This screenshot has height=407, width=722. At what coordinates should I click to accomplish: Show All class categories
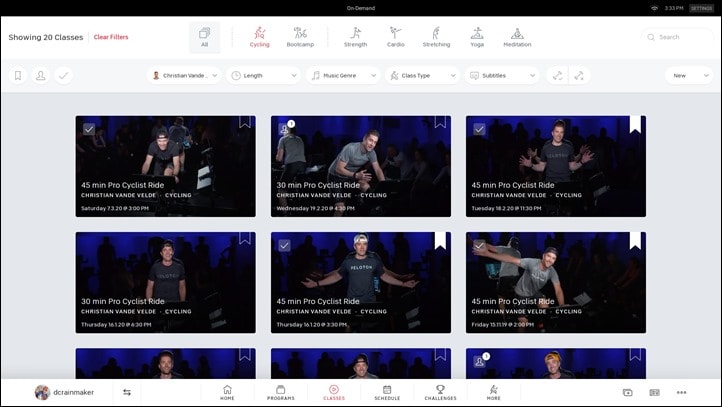point(204,37)
